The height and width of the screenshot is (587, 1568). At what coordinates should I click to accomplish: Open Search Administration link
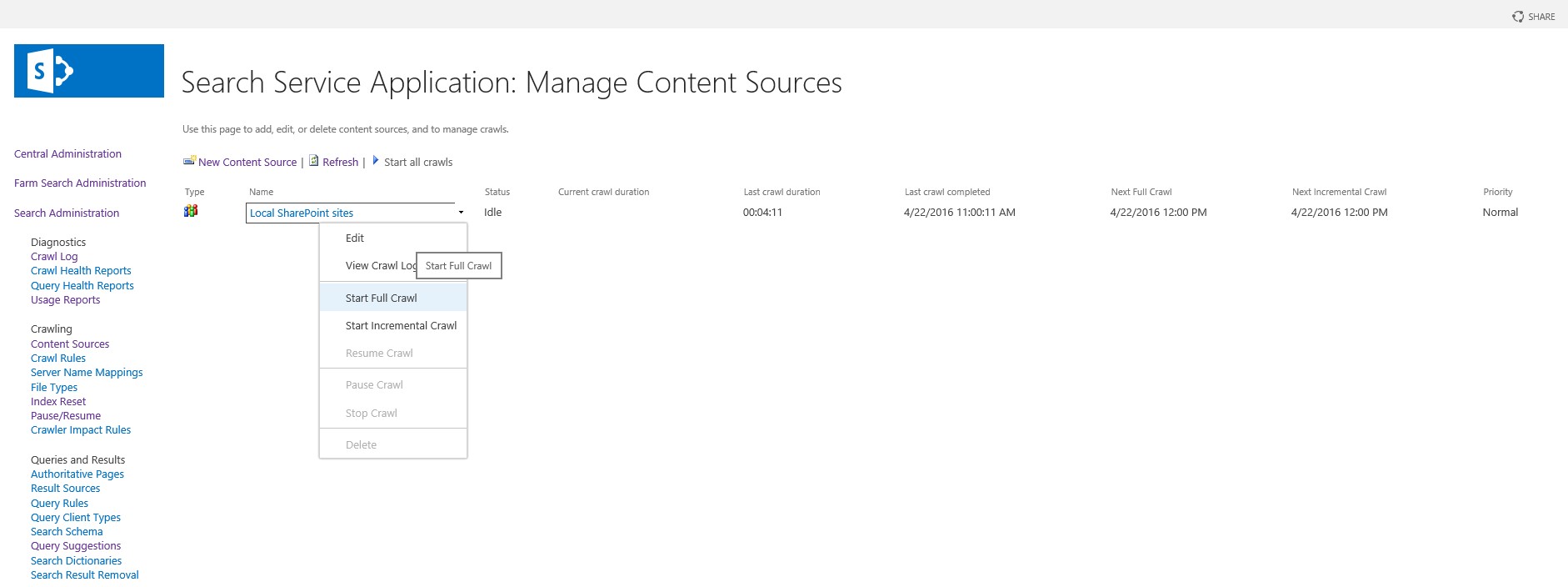point(67,213)
